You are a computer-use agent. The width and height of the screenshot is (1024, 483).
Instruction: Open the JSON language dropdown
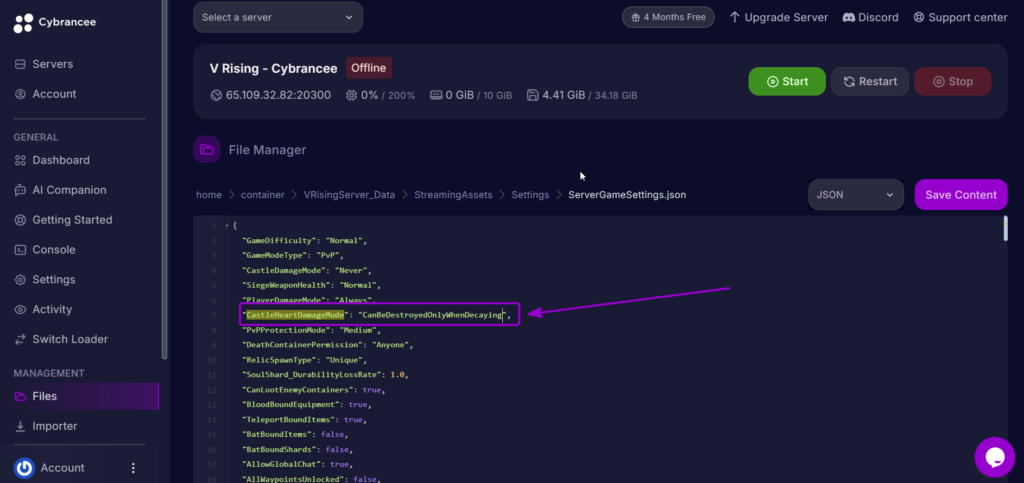[856, 195]
